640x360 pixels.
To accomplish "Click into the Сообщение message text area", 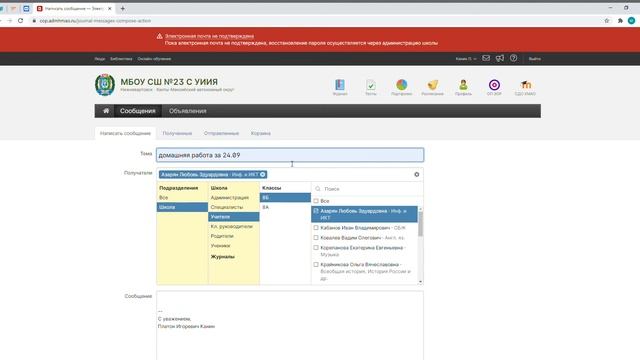I will coord(290,326).
